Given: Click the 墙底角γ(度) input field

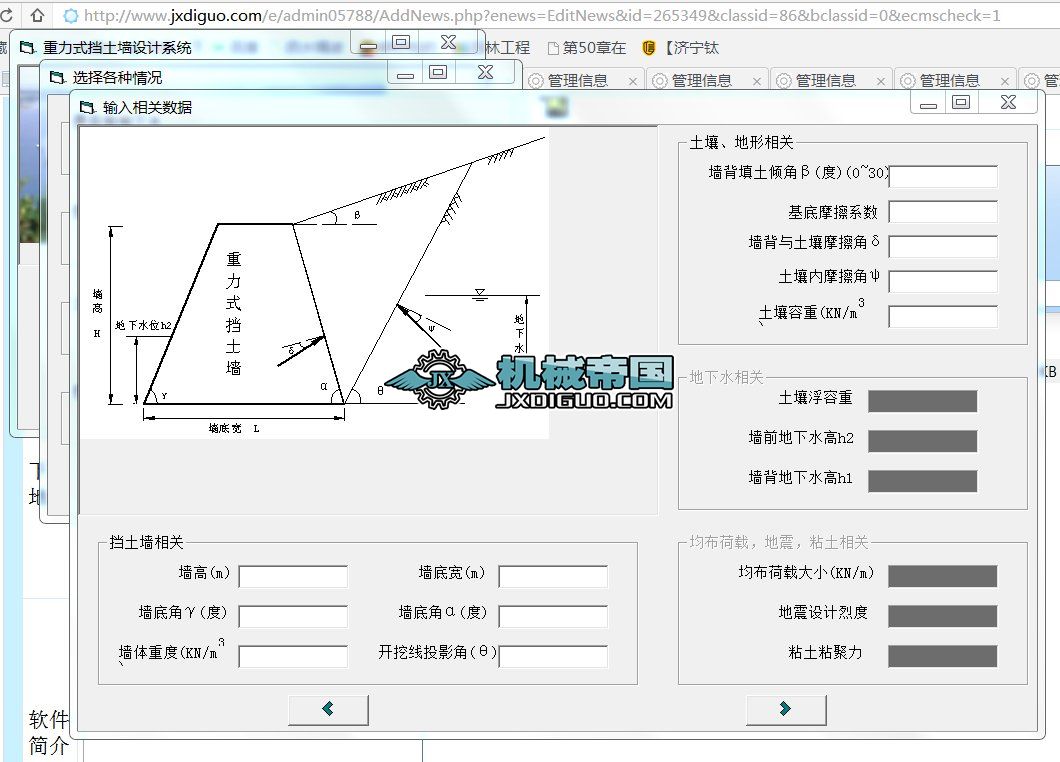Looking at the screenshot, I should [293, 617].
